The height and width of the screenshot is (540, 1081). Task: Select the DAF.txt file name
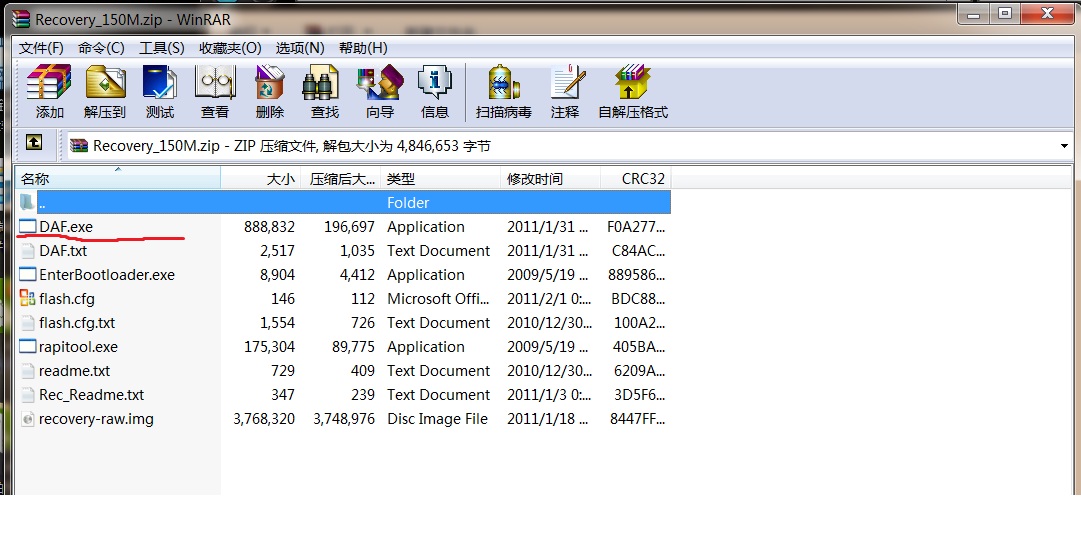click(63, 250)
